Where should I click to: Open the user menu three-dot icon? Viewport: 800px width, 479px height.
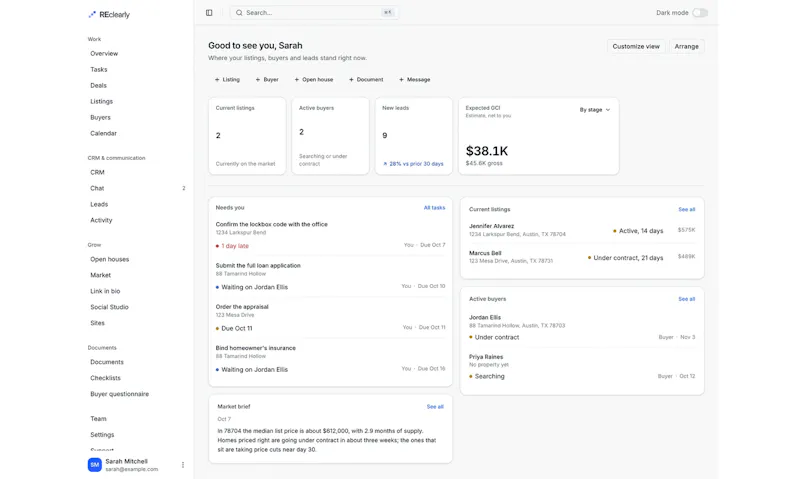click(x=183, y=465)
